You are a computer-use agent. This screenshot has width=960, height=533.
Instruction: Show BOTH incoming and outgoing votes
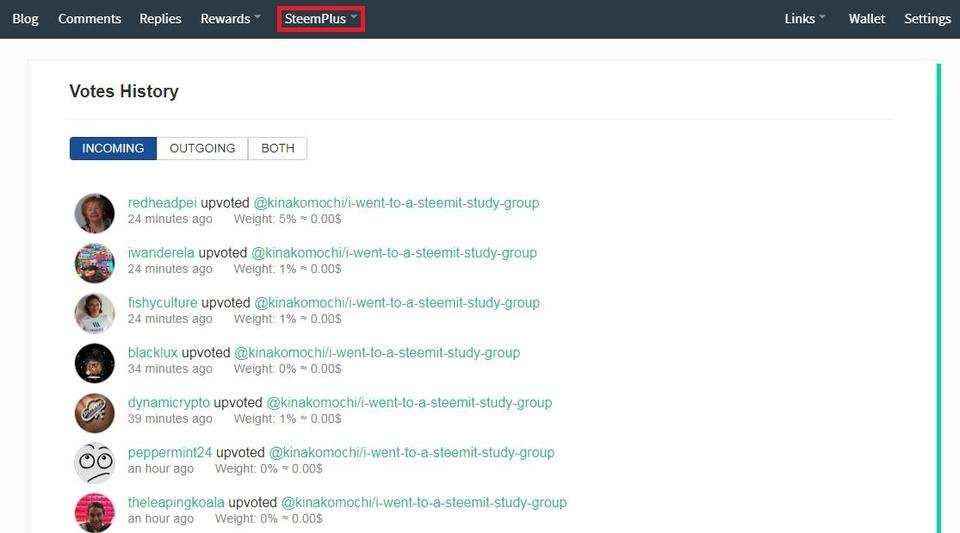(x=277, y=148)
